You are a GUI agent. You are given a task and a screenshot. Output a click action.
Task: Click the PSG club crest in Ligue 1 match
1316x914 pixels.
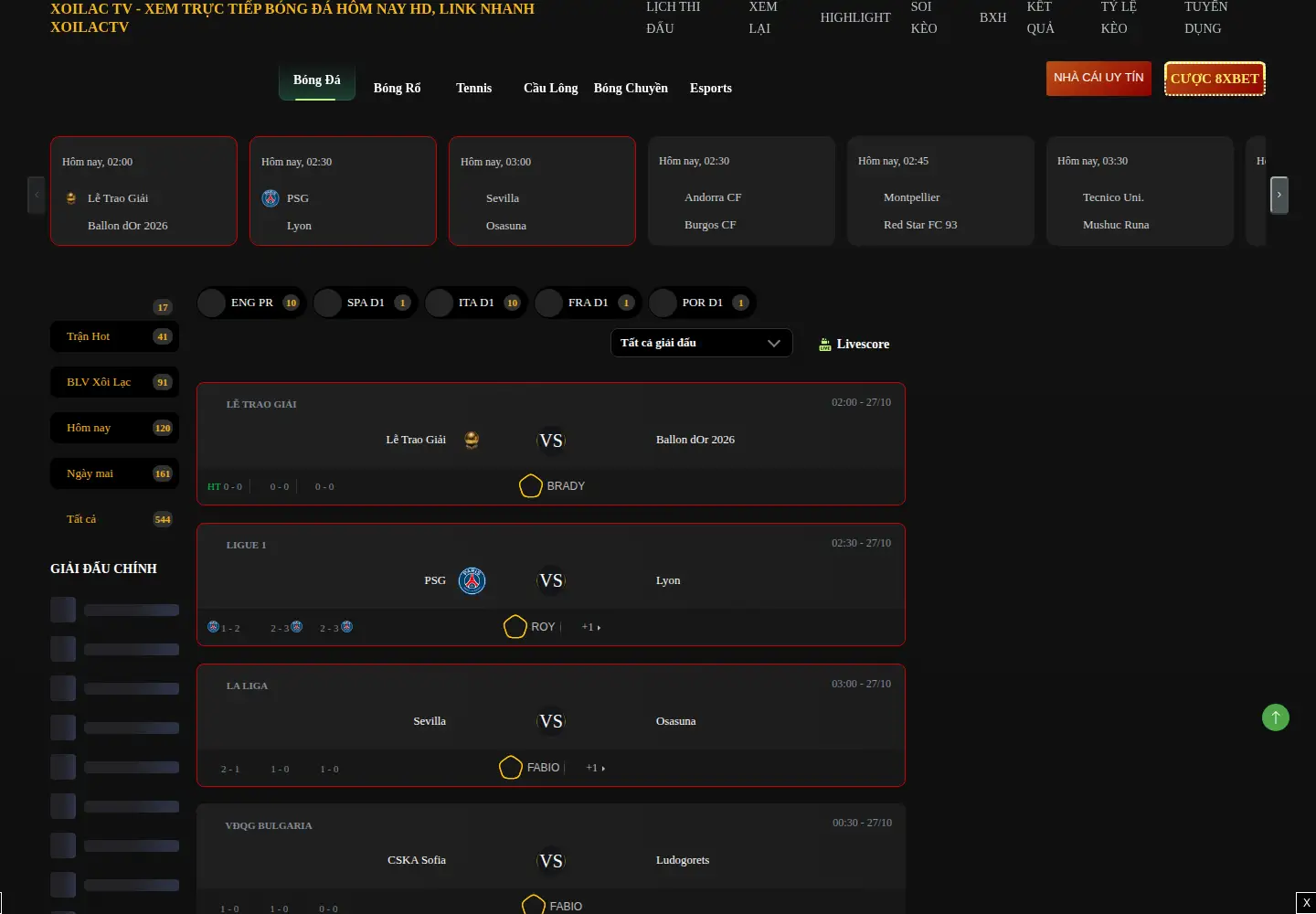472,580
